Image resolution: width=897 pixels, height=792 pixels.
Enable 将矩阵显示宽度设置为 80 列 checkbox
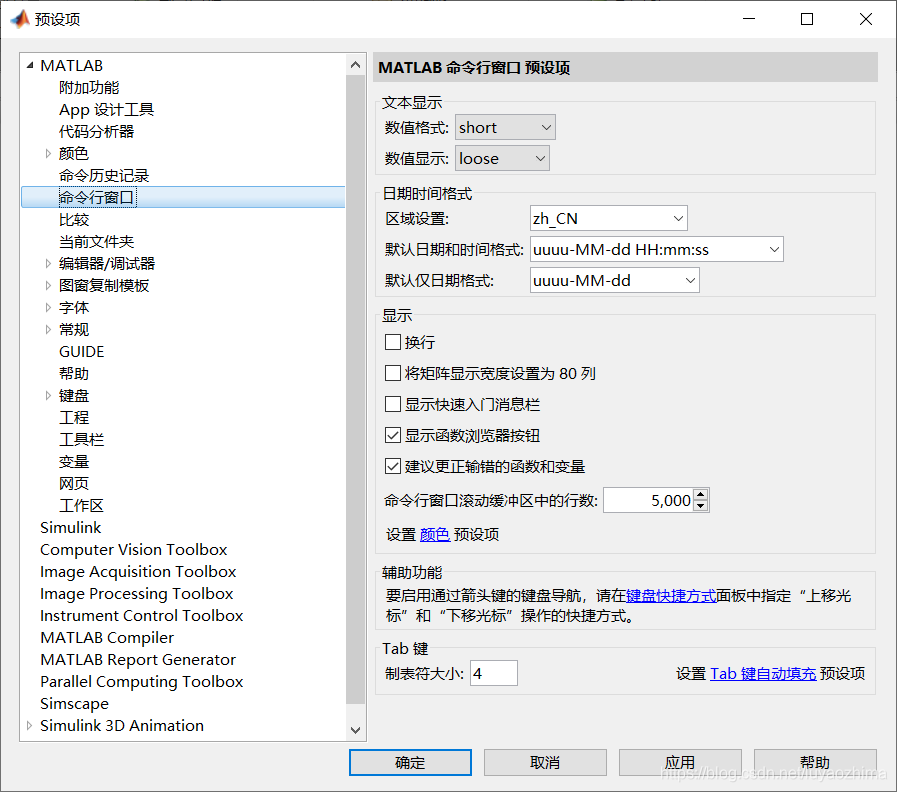392,373
